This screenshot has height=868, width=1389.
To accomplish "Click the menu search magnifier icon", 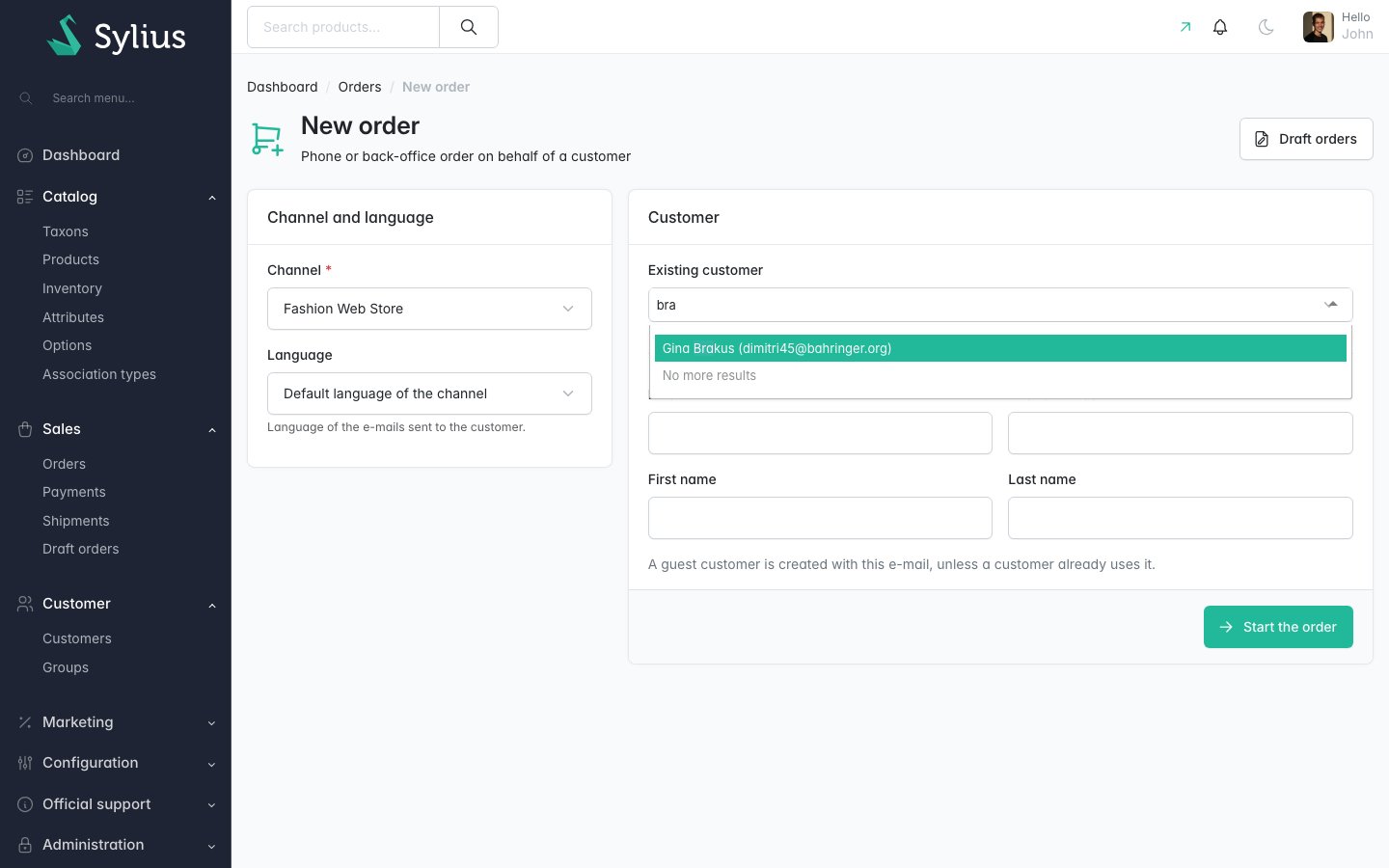I will coord(26,98).
